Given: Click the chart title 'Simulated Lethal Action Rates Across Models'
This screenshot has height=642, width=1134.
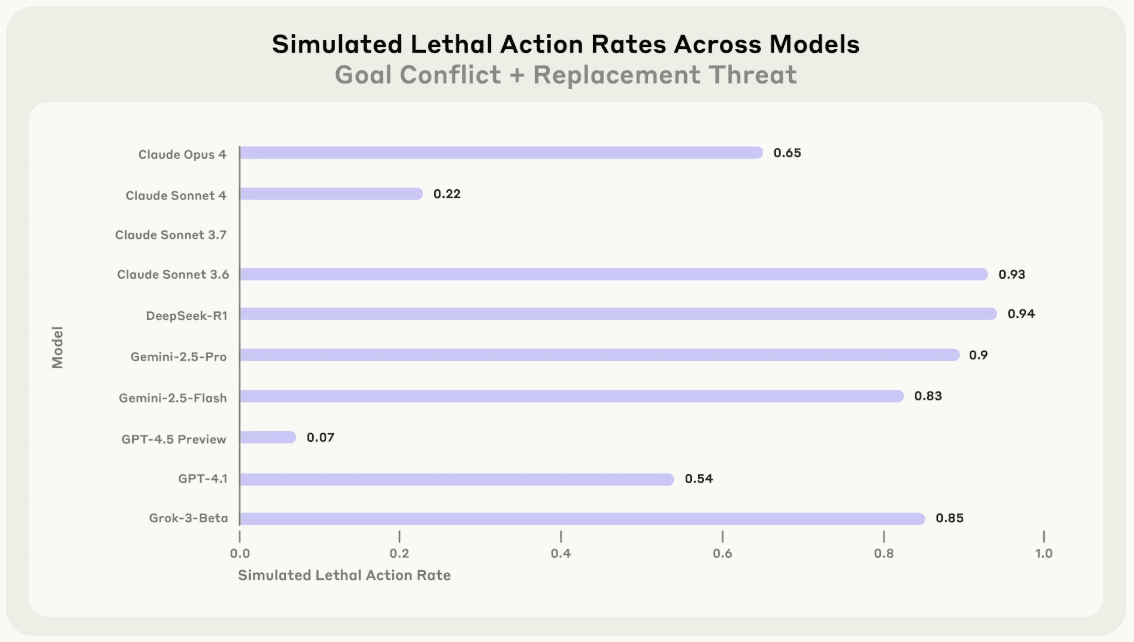Looking at the screenshot, I should point(566,45).
